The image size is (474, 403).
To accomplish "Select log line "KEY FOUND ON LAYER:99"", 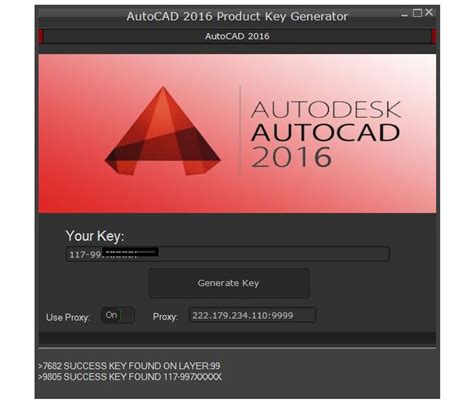I will point(129,366).
